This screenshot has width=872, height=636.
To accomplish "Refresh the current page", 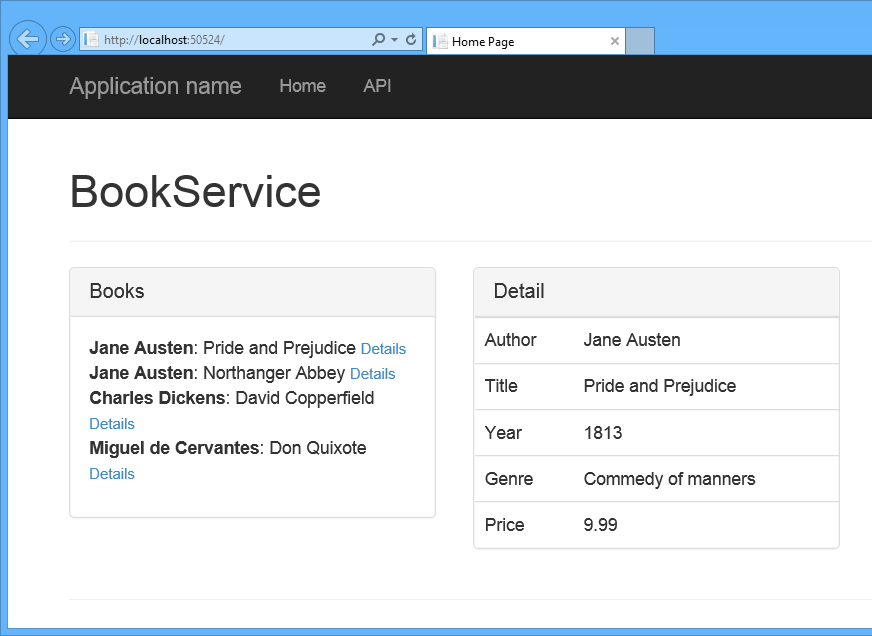I will pos(411,40).
